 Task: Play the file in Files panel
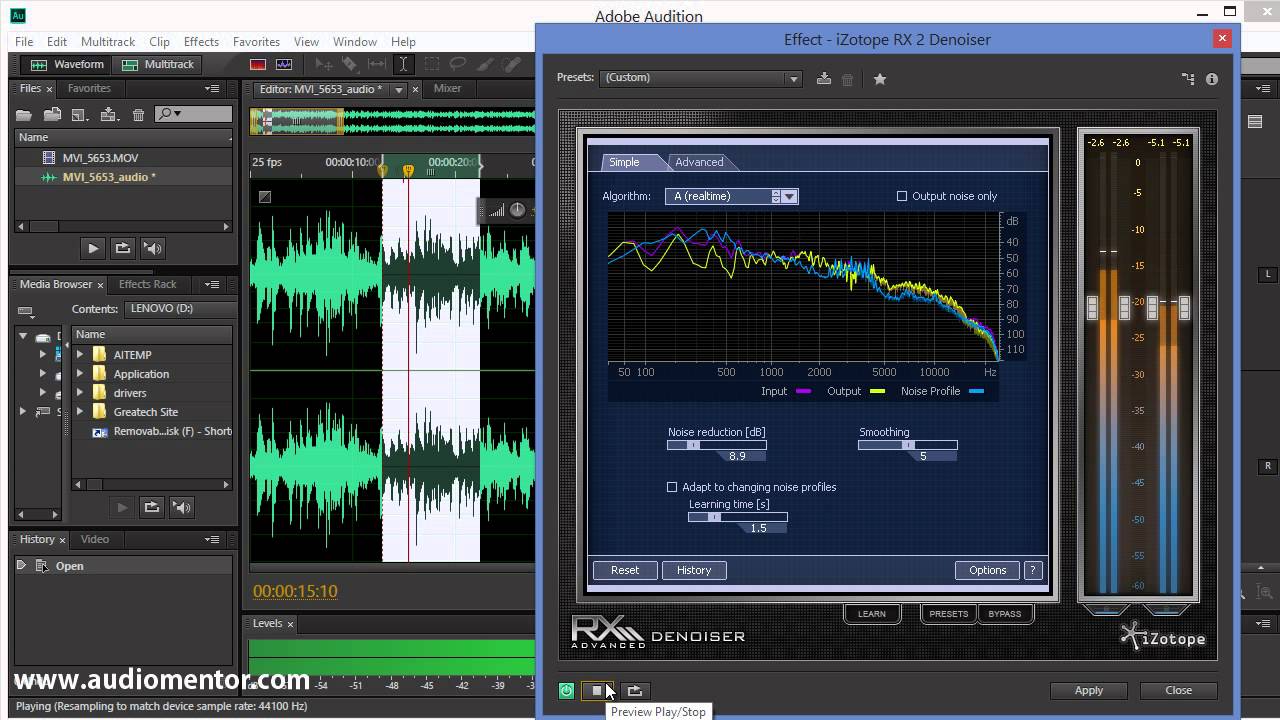point(92,248)
